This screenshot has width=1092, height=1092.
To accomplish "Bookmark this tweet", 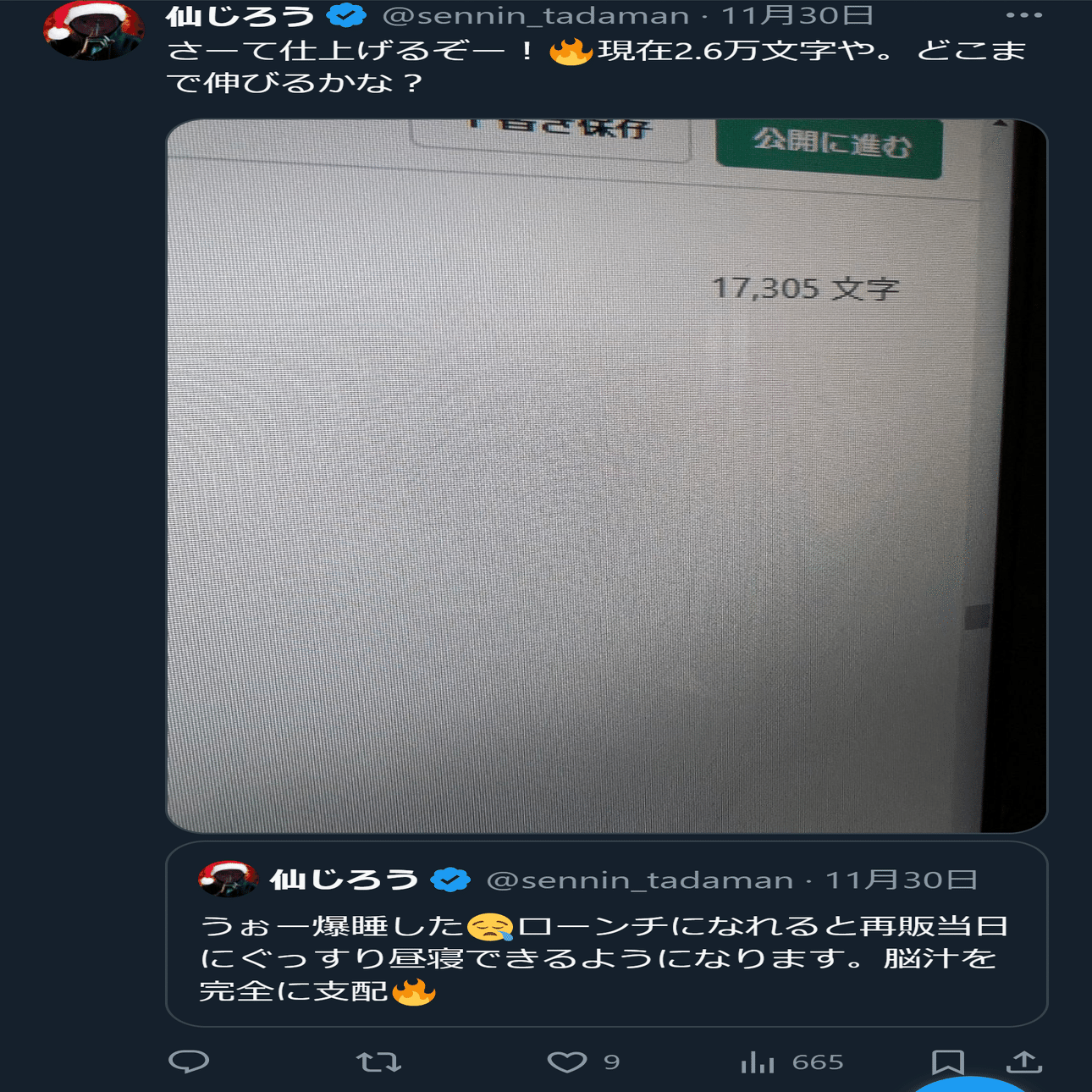I will pyautogui.click(x=947, y=1062).
